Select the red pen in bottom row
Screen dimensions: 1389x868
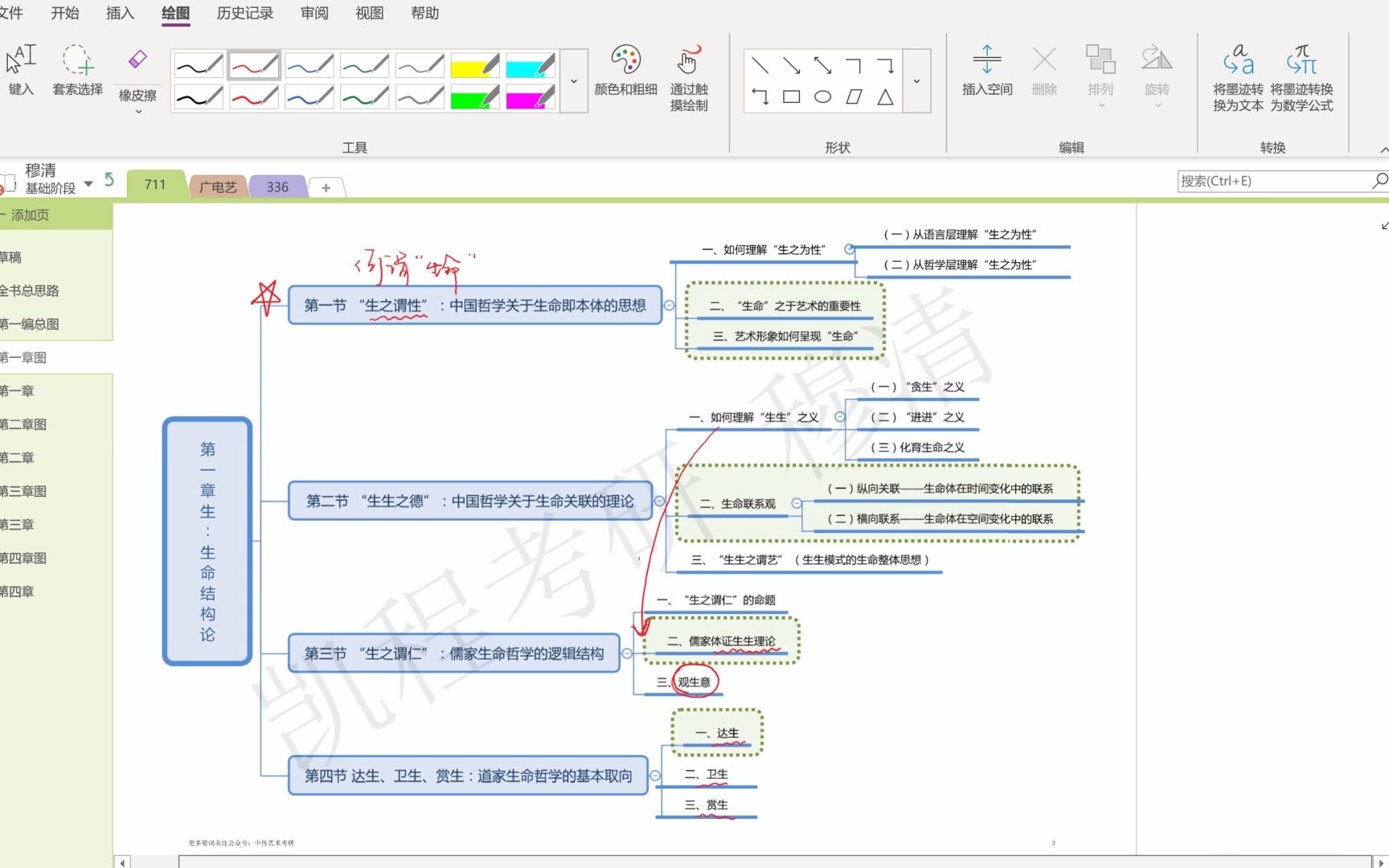click(x=254, y=97)
